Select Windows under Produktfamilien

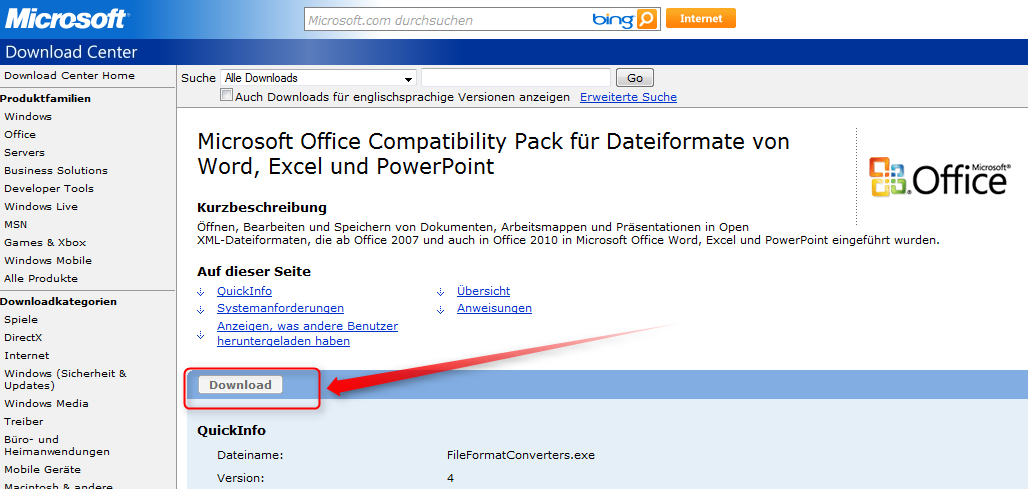tap(28, 117)
